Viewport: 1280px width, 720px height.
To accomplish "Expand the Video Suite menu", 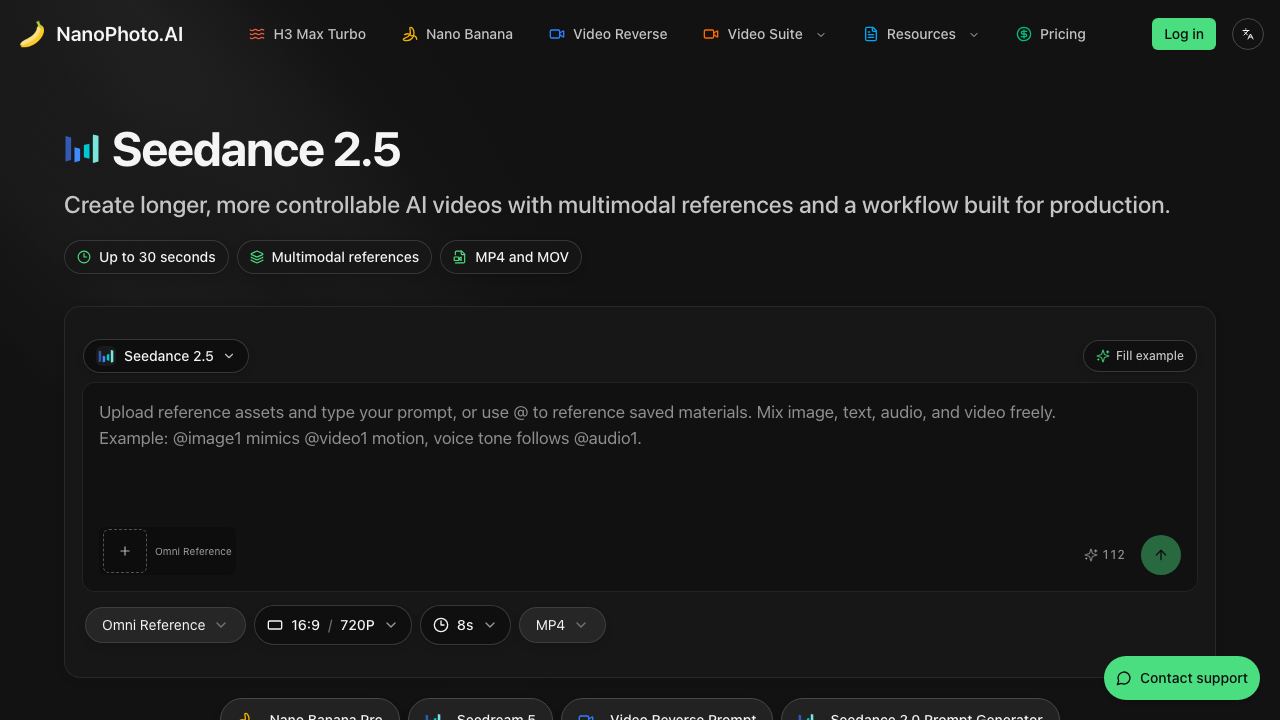I will tap(765, 34).
